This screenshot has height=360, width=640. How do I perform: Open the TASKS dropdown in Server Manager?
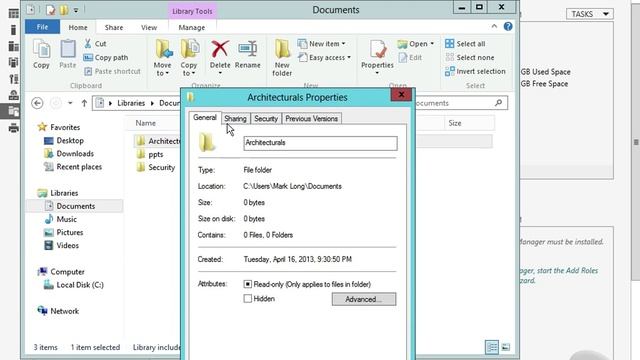click(x=589, y=14)
